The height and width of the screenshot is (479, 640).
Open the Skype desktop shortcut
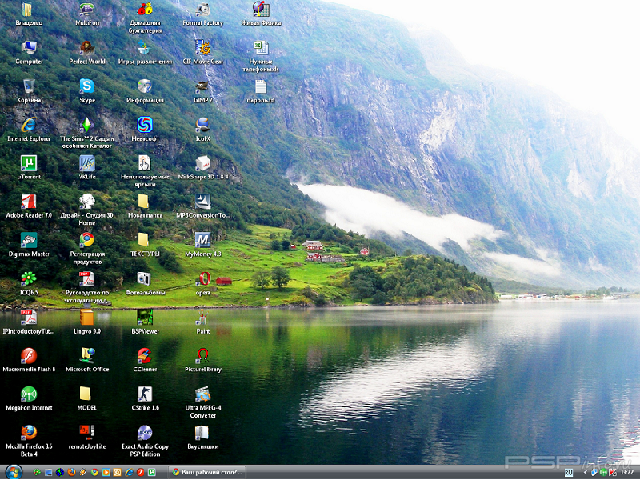tap(86, 87)
